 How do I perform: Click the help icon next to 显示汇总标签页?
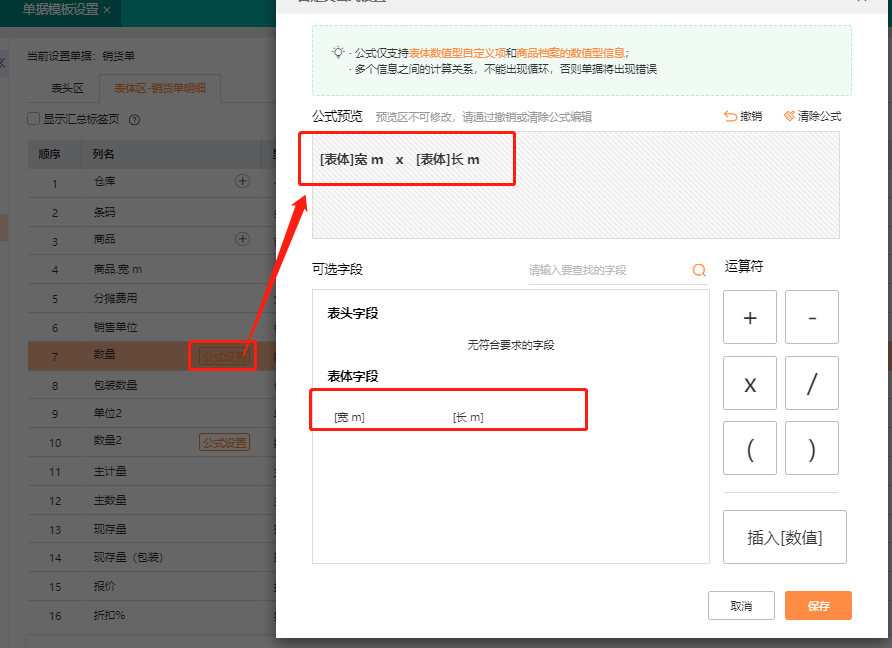[x=134, y=119]
